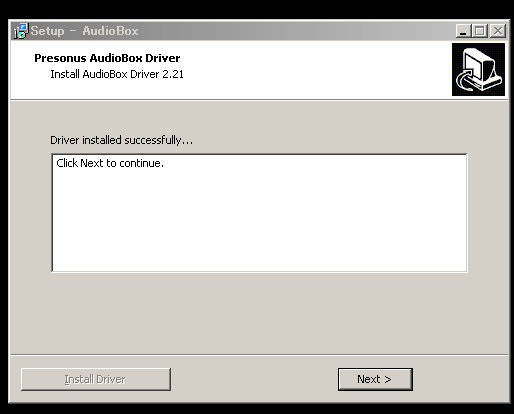514x414 pixels.
Task: Minimize the Setup - AudioBox window
Action: pos(463,31)
